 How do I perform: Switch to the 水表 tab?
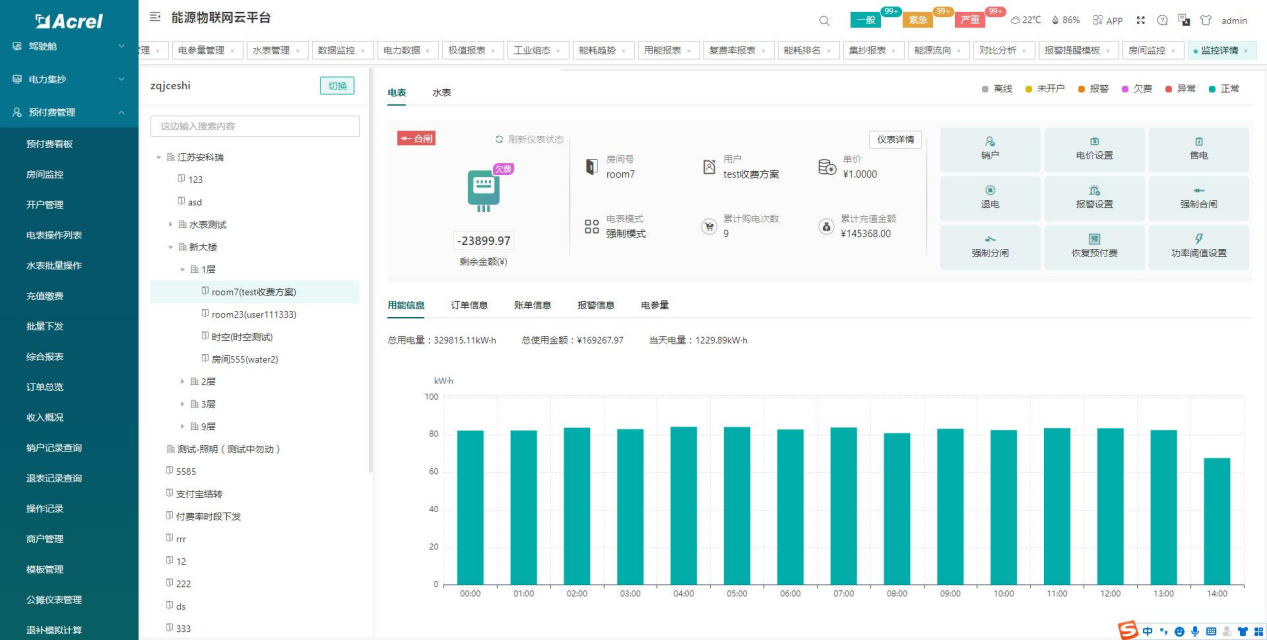coord(442,92)
